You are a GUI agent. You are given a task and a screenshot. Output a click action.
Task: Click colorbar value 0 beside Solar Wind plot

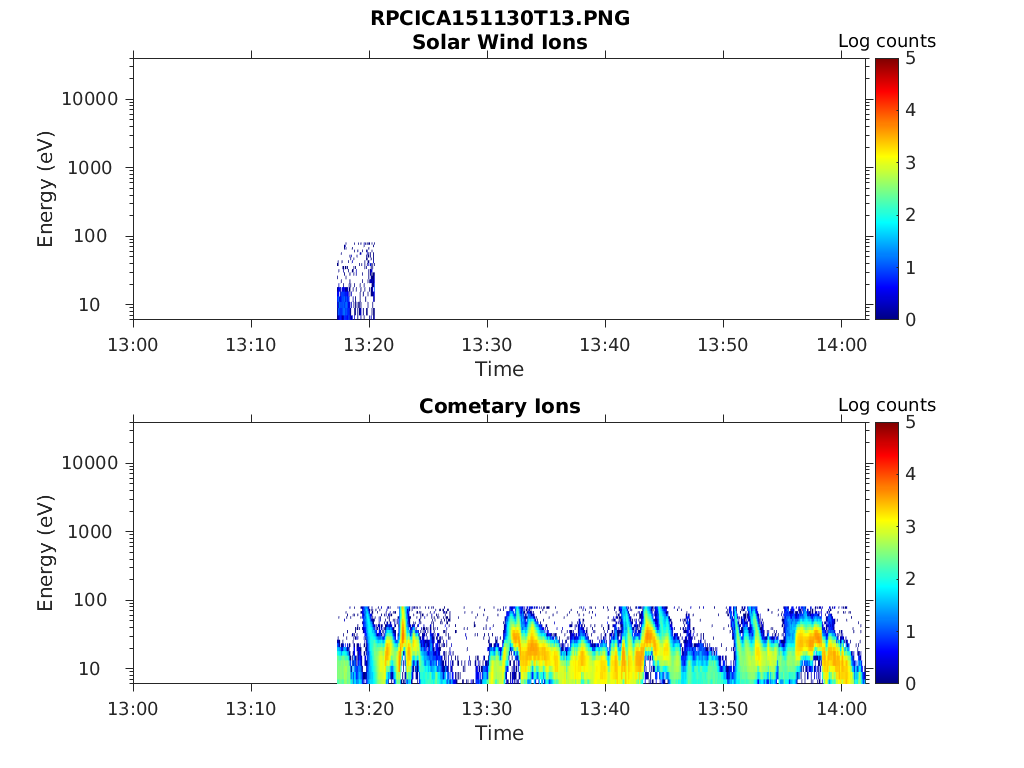910,320
